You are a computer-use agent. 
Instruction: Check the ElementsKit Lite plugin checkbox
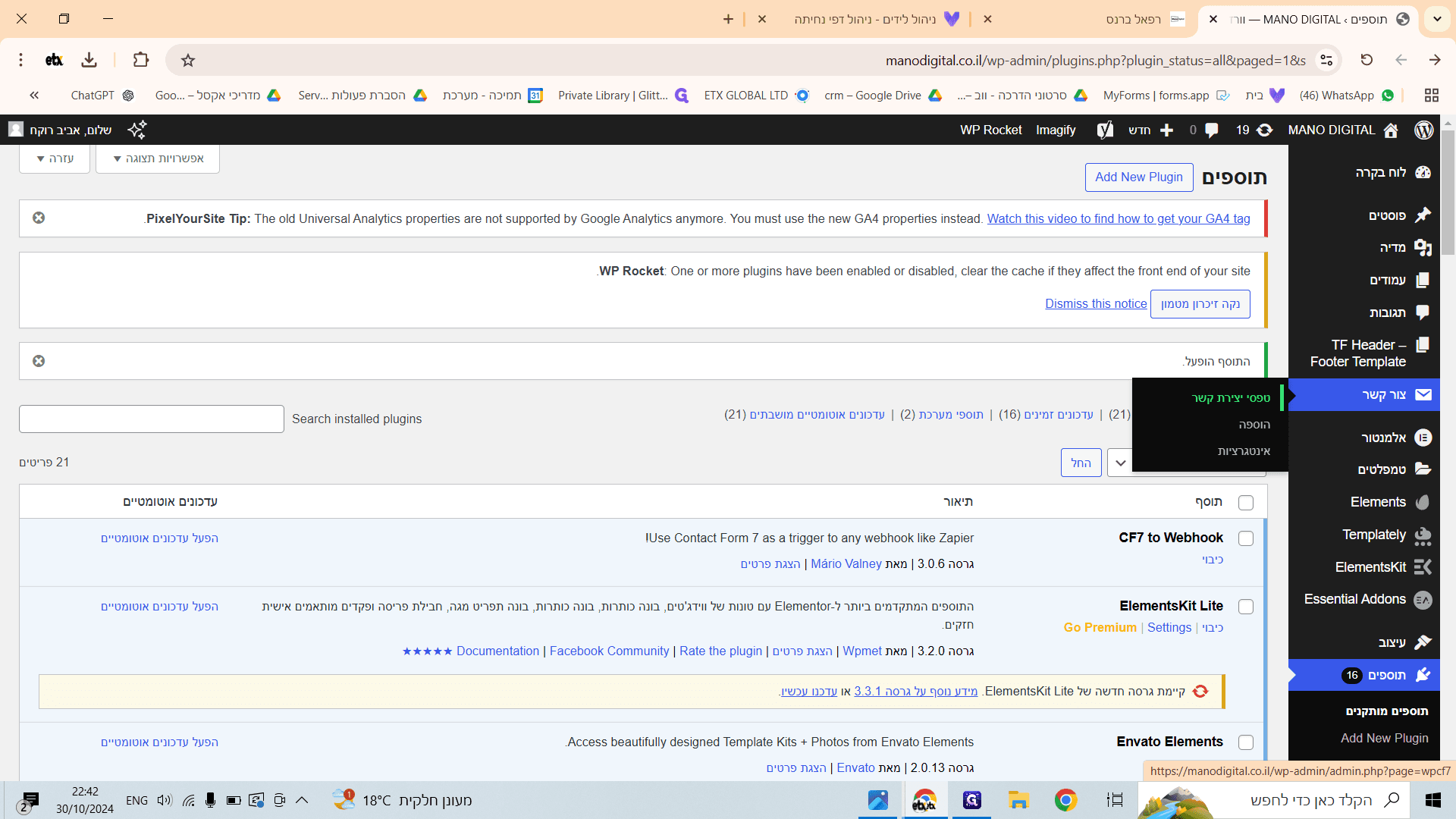click(1245, 607)
